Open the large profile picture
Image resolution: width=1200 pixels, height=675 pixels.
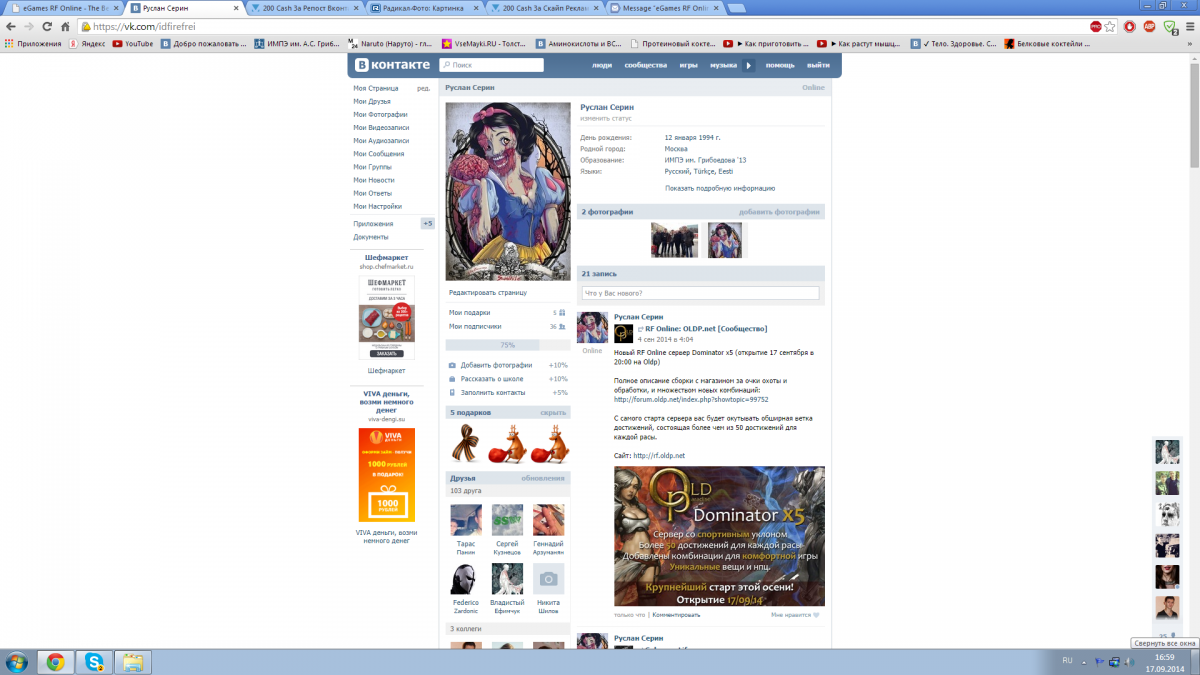507,192
